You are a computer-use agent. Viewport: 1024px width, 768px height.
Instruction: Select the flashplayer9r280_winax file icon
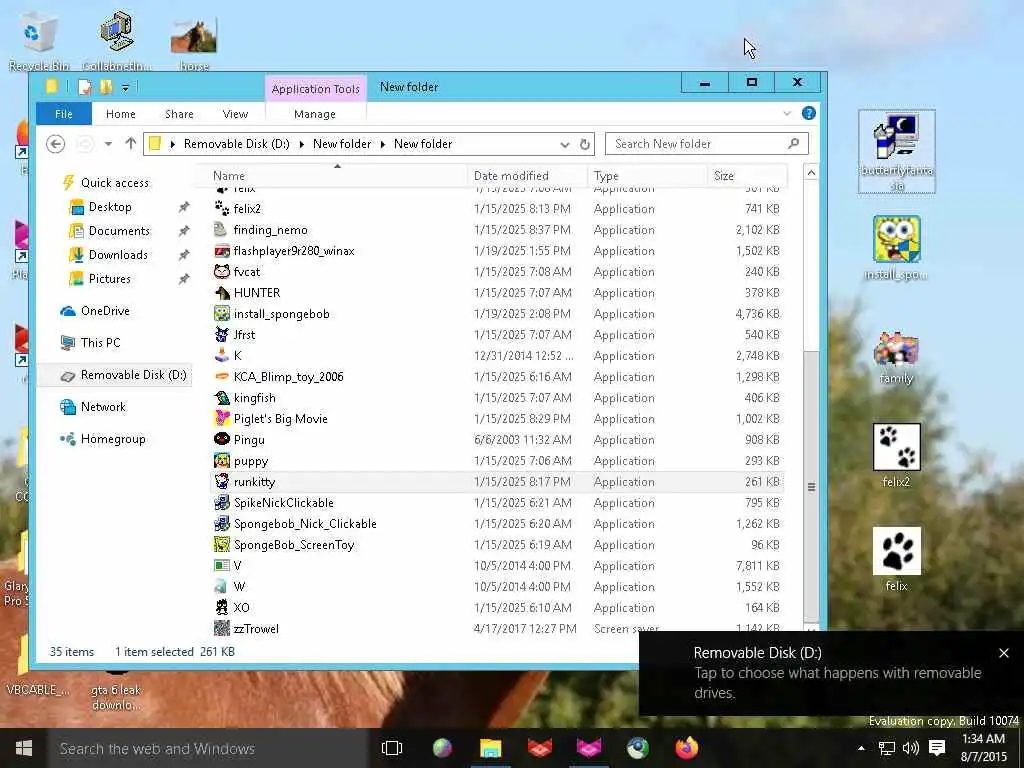click(x=222, y=251)
